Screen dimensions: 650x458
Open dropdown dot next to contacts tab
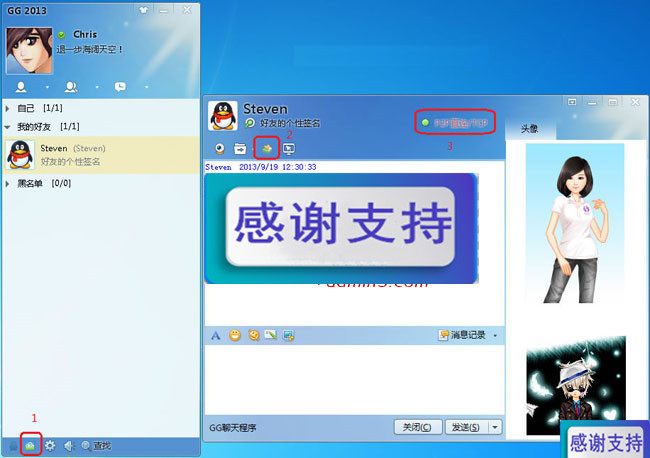(x=47, y=87)
